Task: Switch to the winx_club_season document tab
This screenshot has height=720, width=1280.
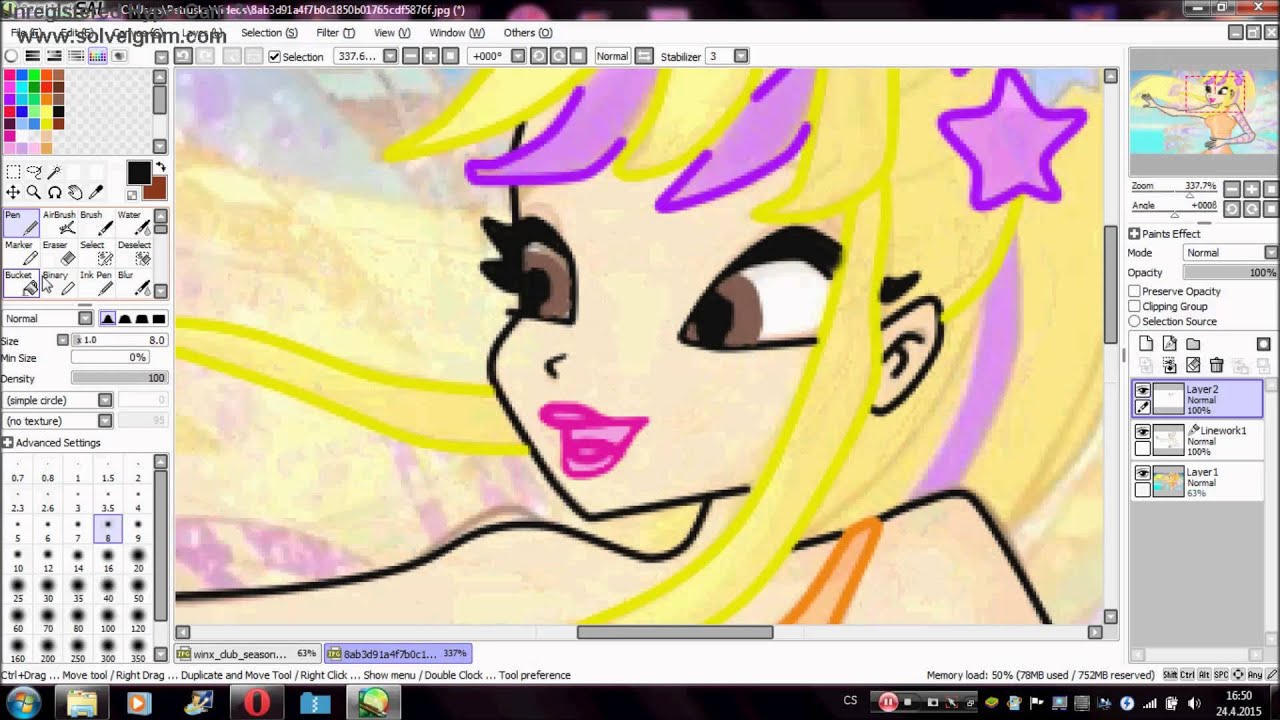Action: (x=247, y=654)
